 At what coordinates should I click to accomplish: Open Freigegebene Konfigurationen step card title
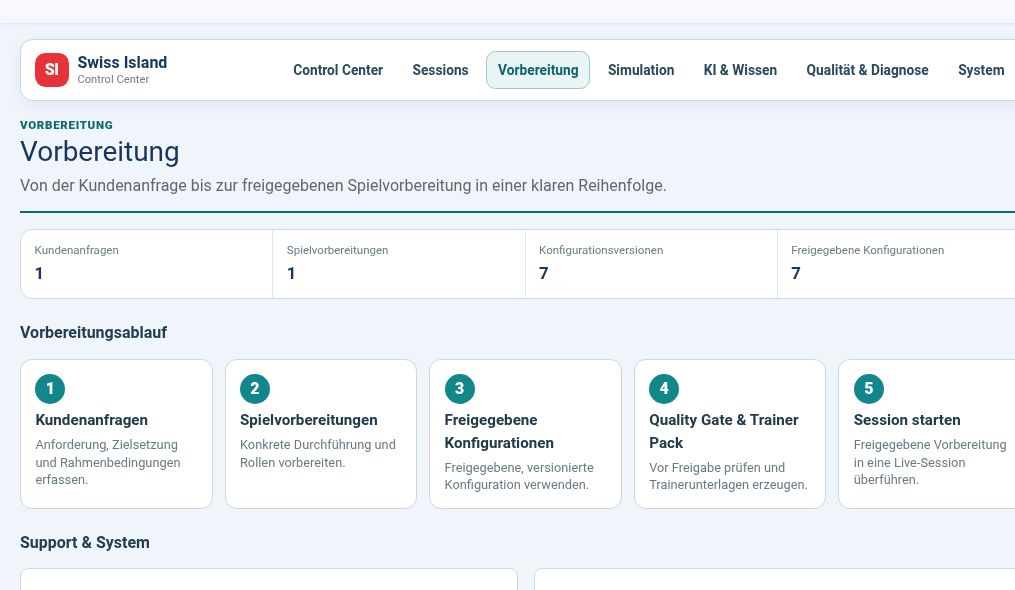pyautogui.click(x=499, y=431)
